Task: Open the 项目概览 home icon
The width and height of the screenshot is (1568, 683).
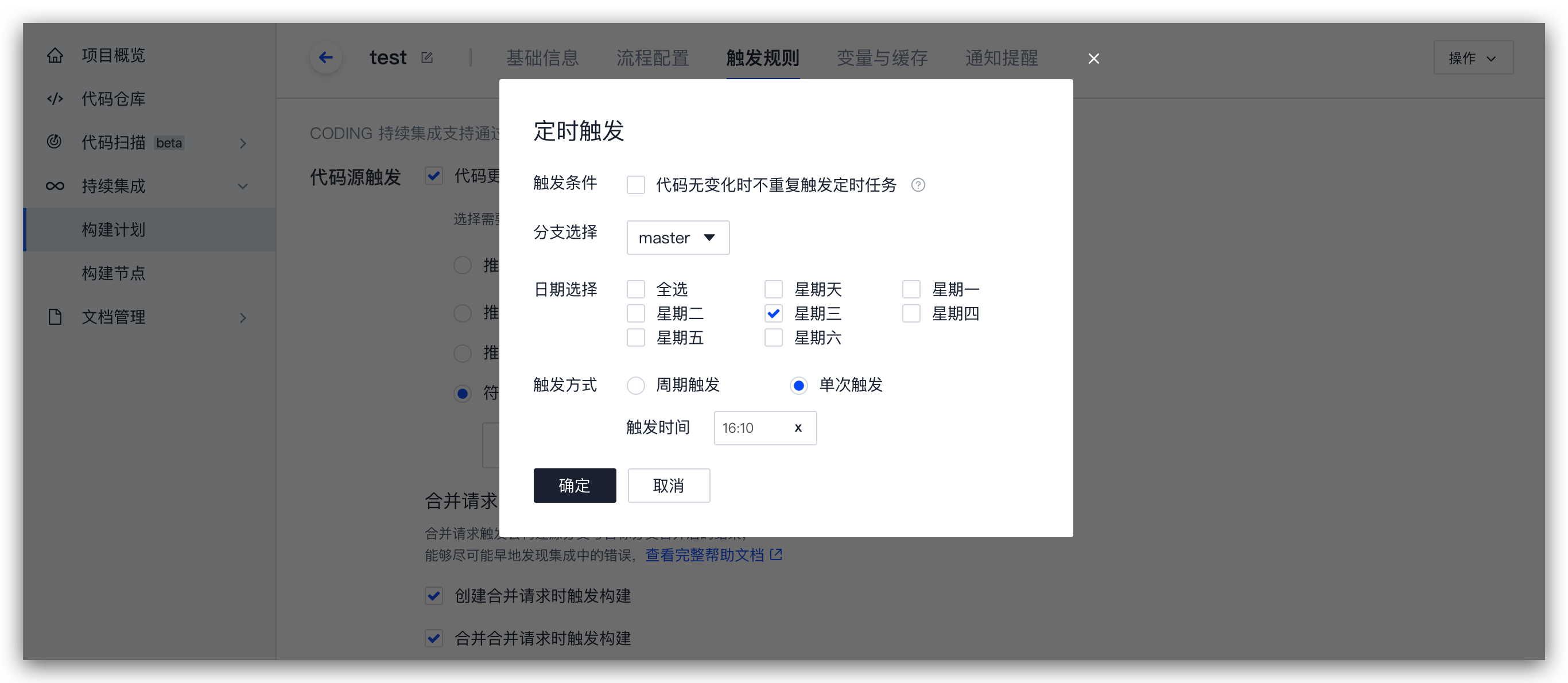Action: coord(55,56)
